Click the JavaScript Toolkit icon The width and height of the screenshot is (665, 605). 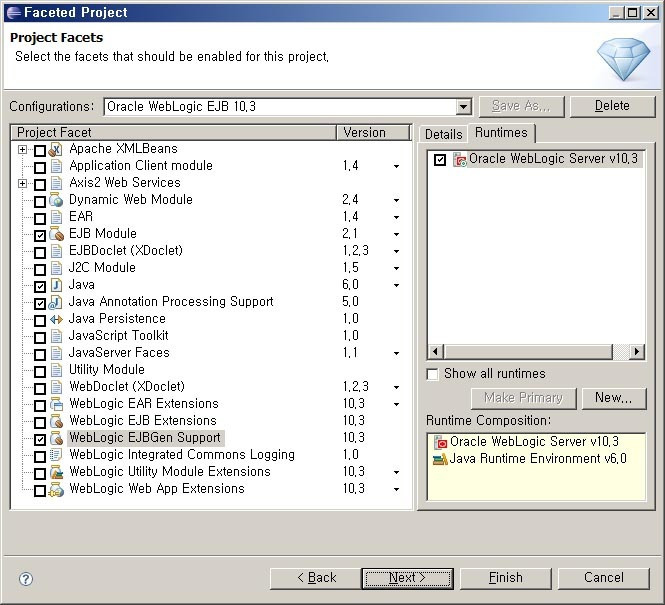click(x=56, y=336)
